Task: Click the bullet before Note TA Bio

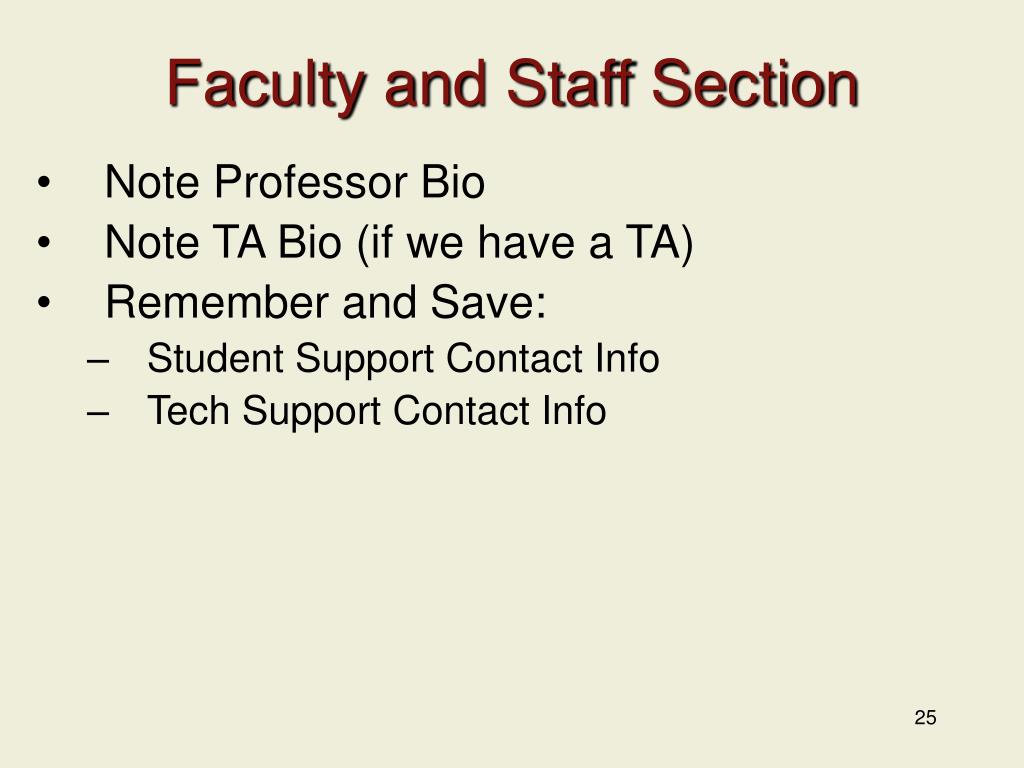Action: [x=44, y=243]
